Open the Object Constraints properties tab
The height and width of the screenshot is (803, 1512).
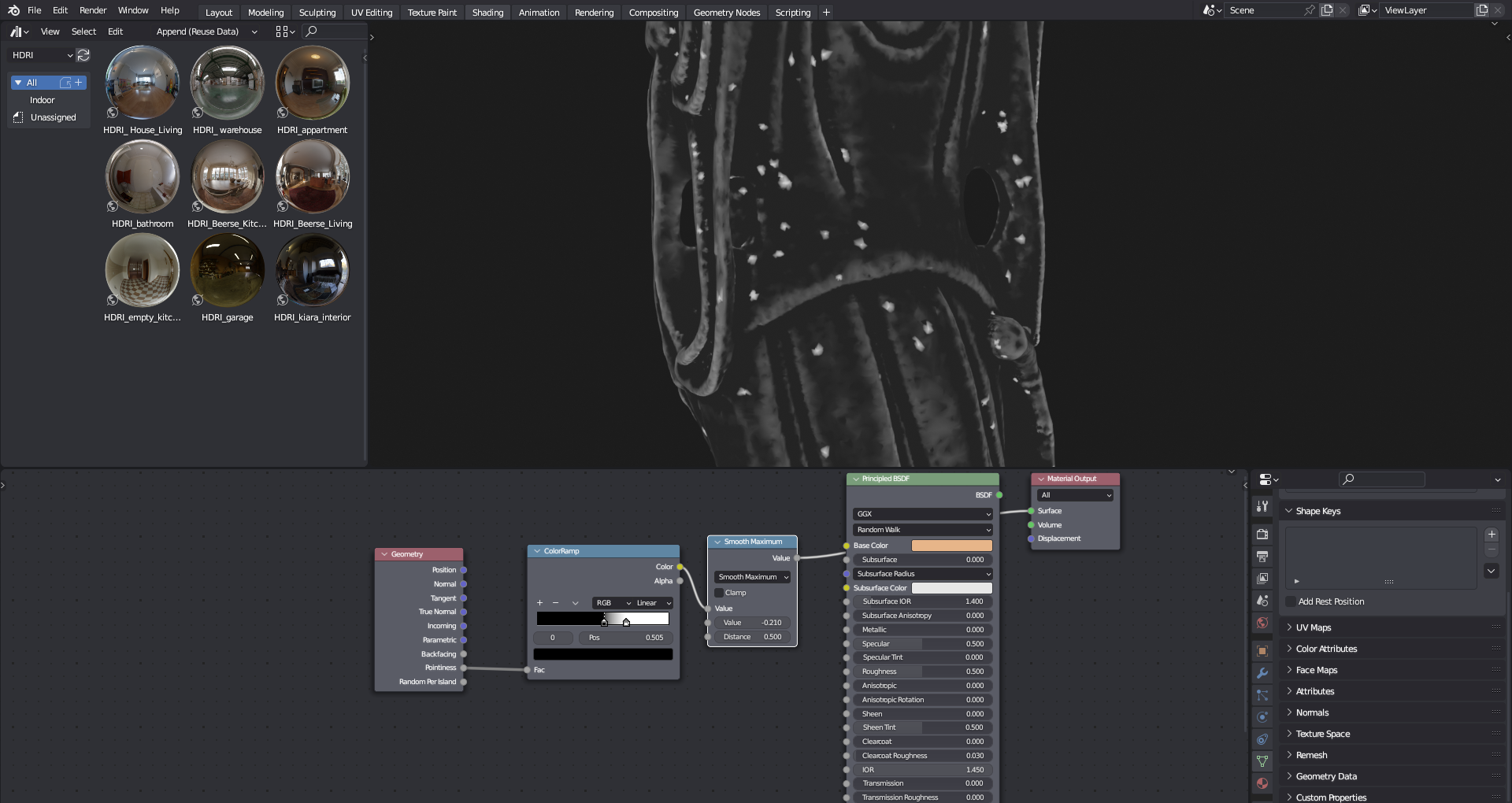(x=1262, y=739)
